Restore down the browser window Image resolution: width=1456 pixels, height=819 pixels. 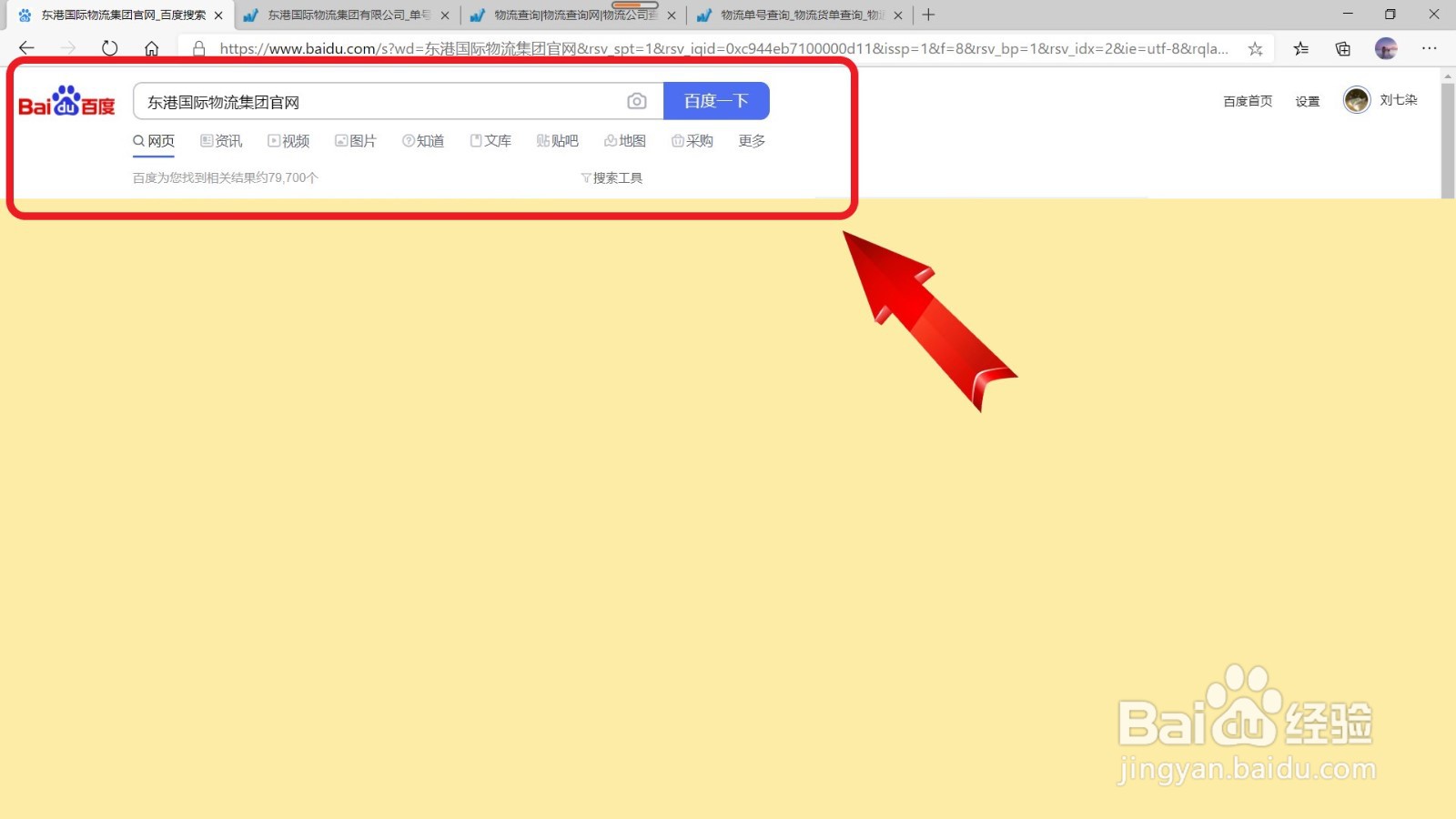1390,15
